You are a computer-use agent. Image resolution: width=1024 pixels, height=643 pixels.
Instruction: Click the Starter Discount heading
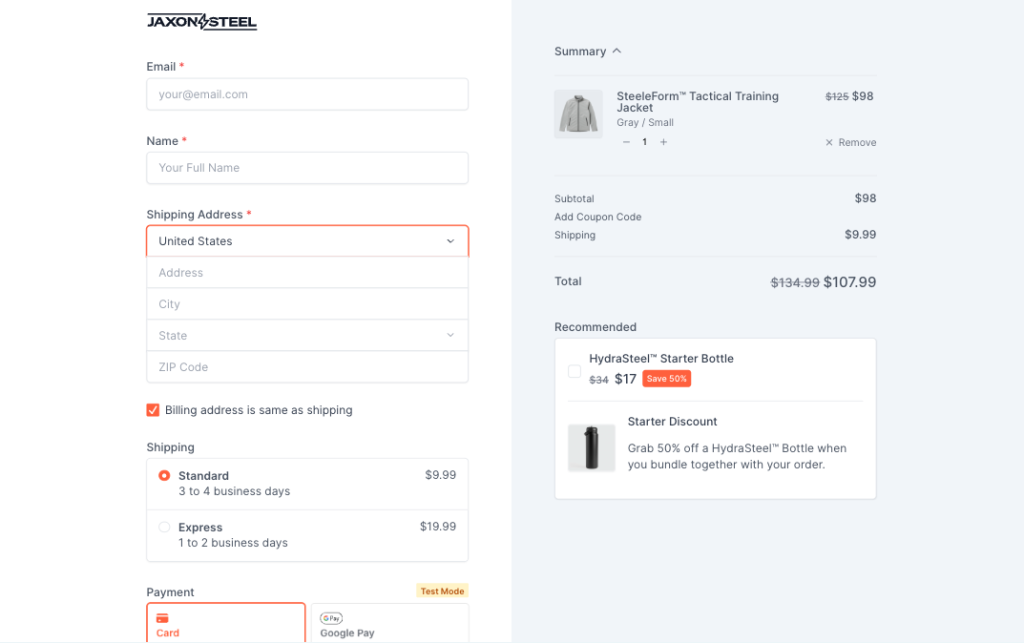672,422
